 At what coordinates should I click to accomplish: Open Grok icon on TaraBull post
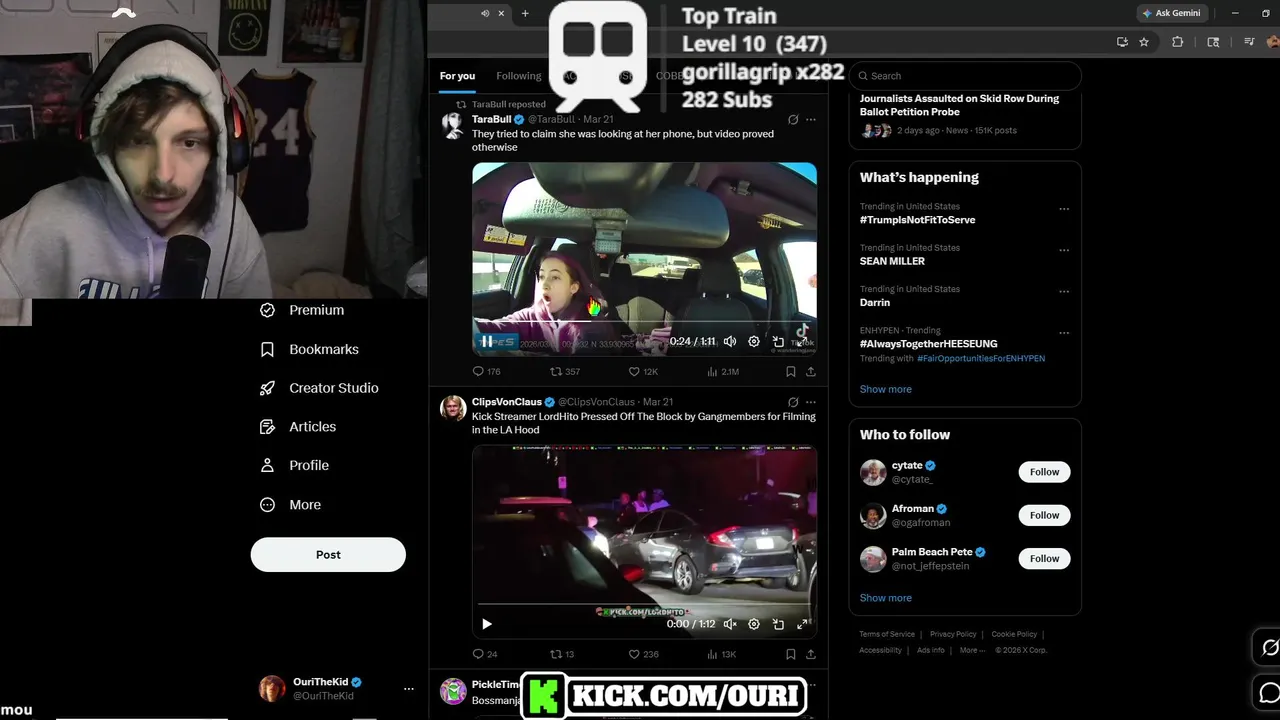[793, 120]
